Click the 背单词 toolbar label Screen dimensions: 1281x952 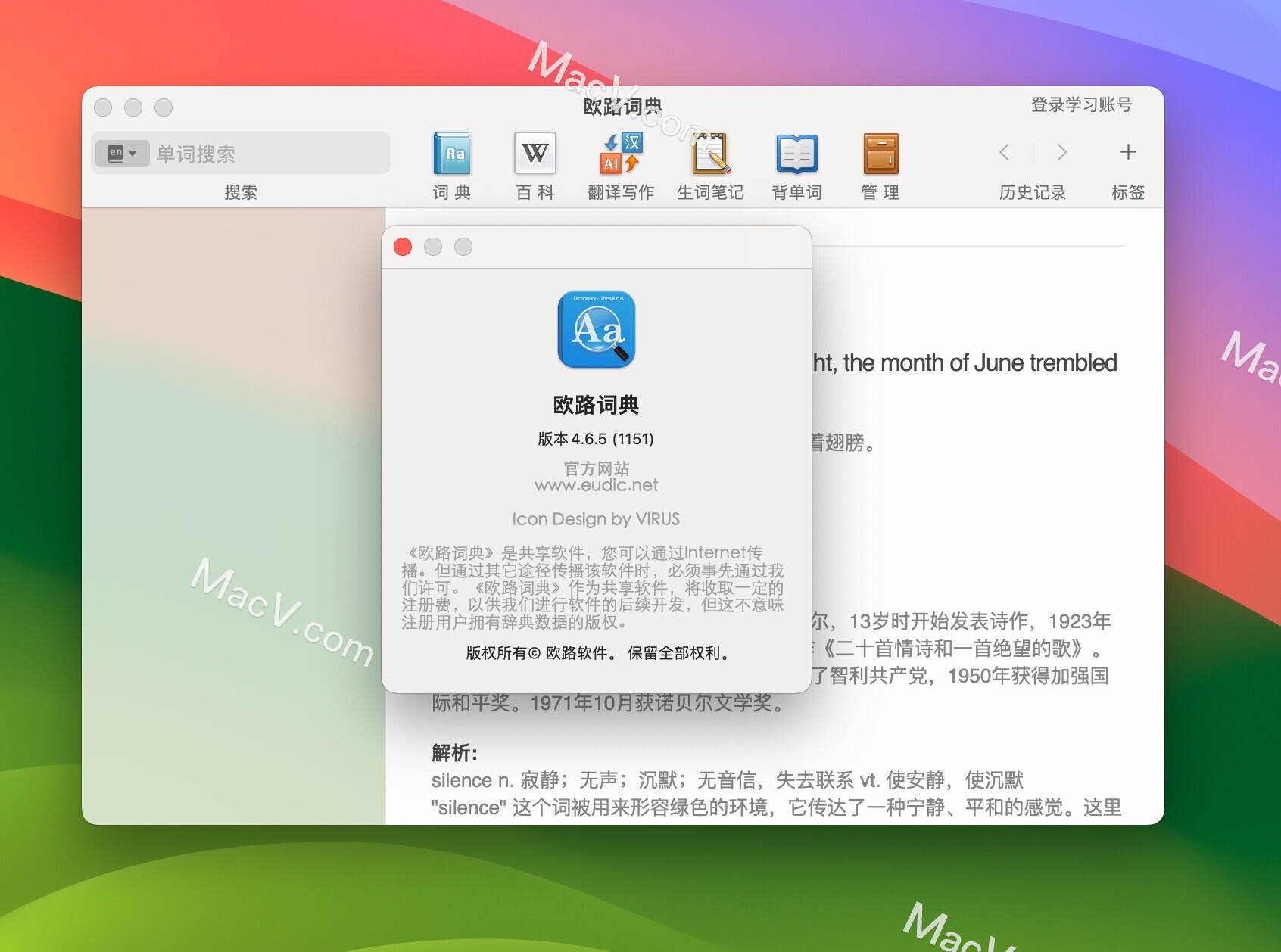coord(796,191)
